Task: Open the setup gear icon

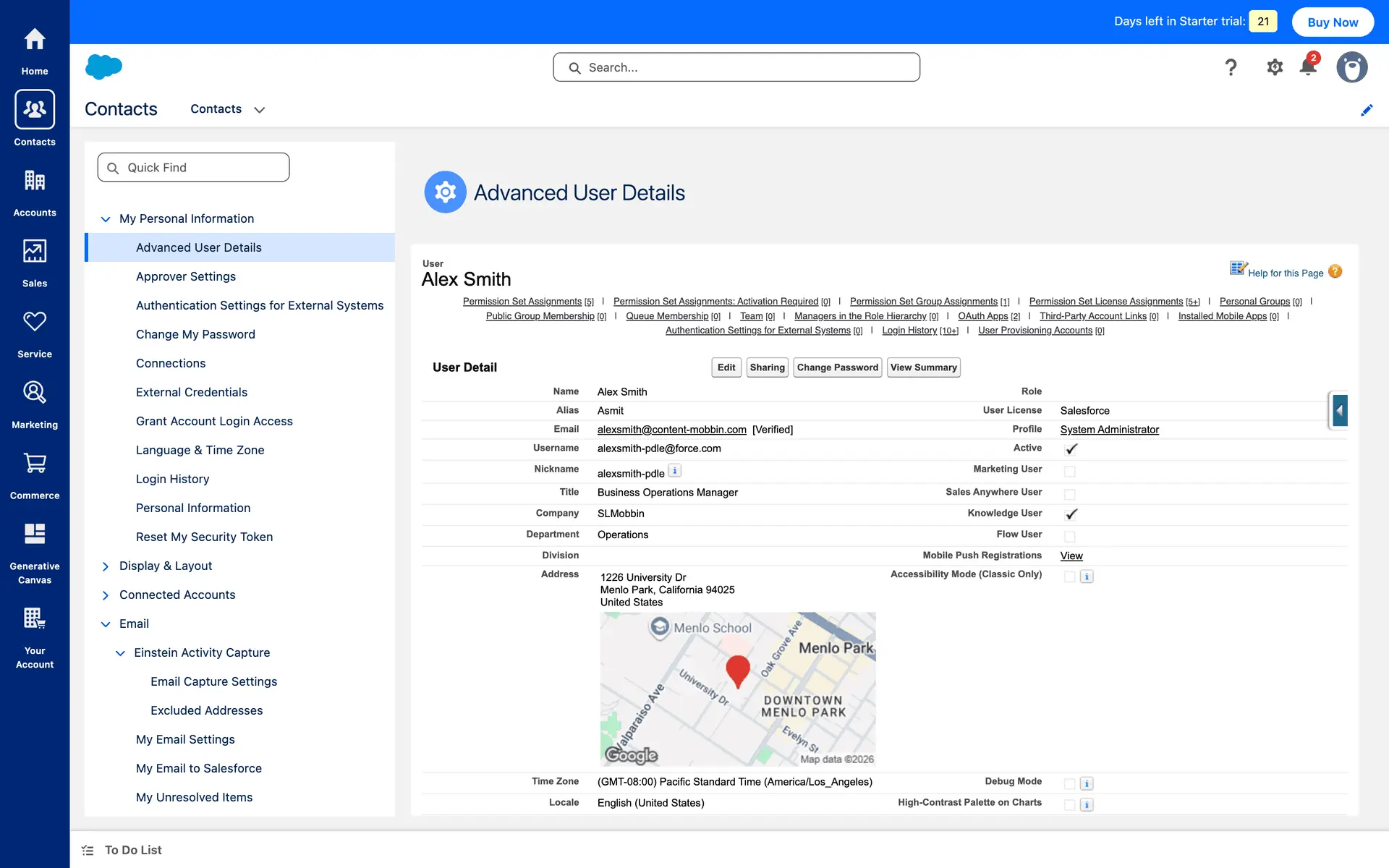Action: point(1275,67)
